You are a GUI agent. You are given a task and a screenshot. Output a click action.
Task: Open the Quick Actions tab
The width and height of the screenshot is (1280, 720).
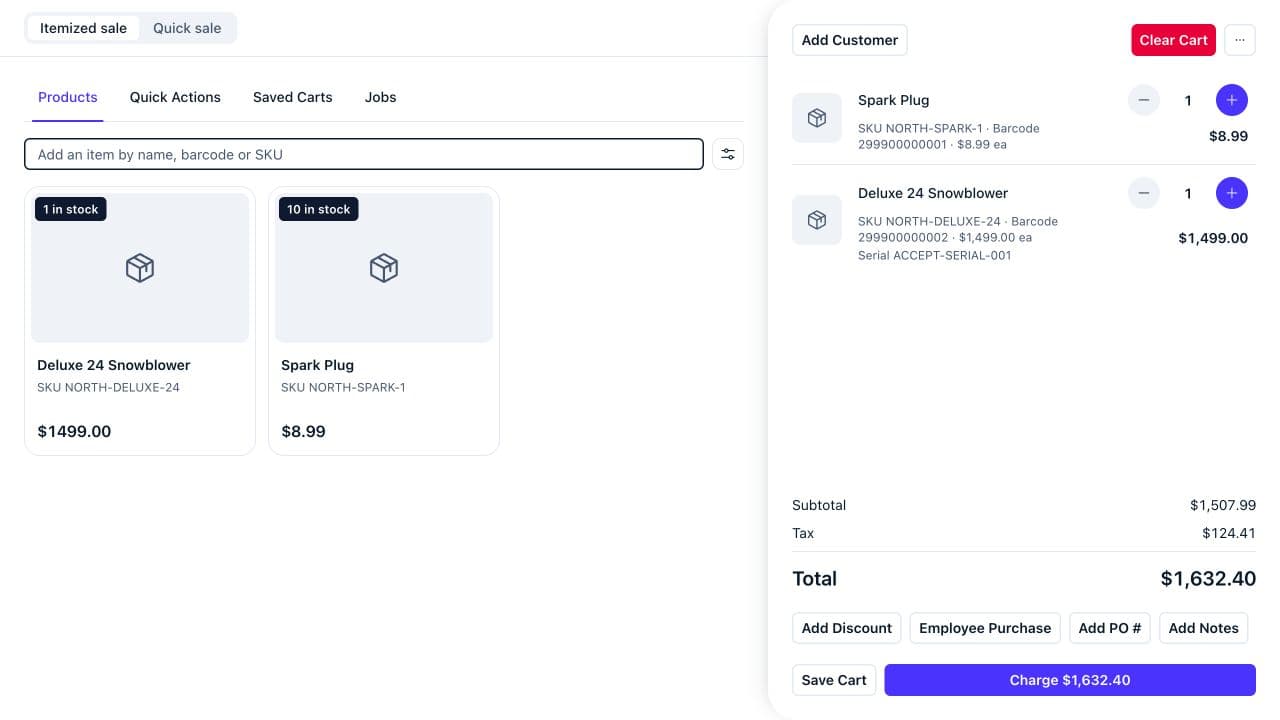point(175,97)
